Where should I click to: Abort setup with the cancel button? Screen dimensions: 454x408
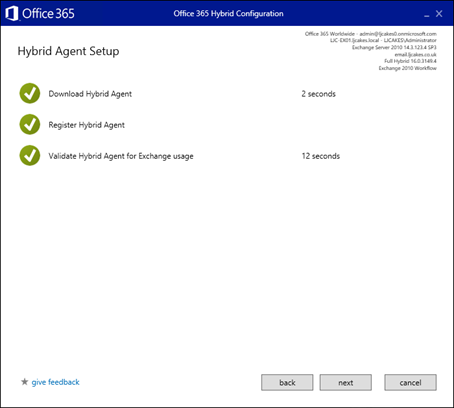click(x=410, y=382)
